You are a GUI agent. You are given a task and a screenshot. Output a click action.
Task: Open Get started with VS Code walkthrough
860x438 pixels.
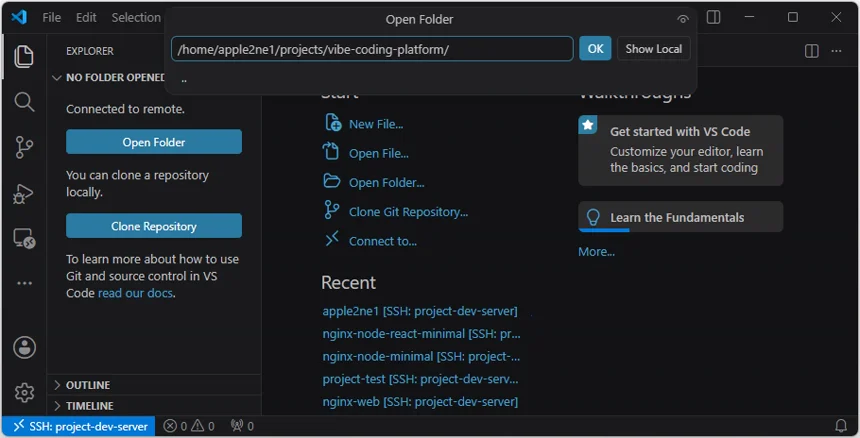tap(681, 150)
